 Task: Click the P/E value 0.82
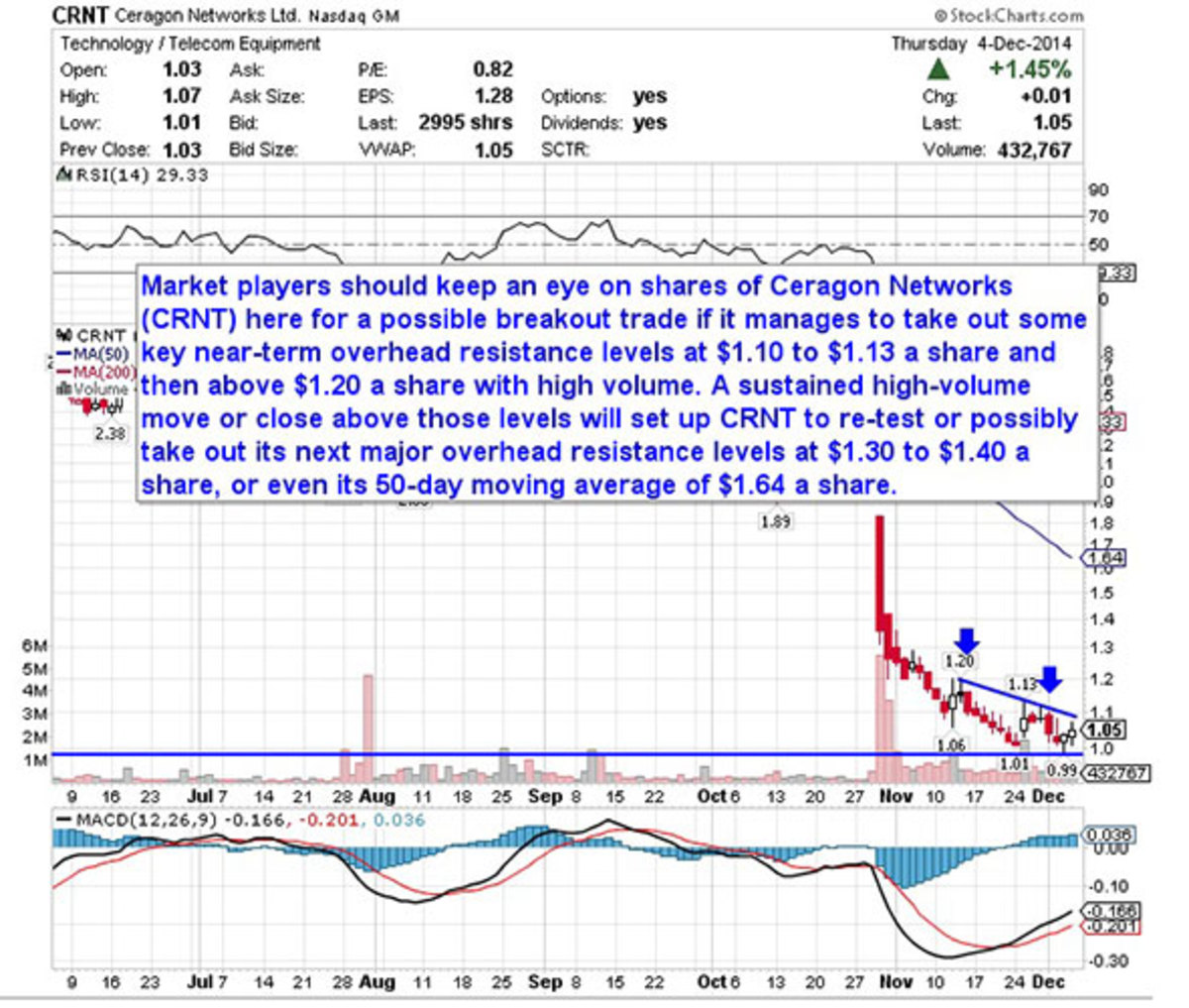point(492,70)
